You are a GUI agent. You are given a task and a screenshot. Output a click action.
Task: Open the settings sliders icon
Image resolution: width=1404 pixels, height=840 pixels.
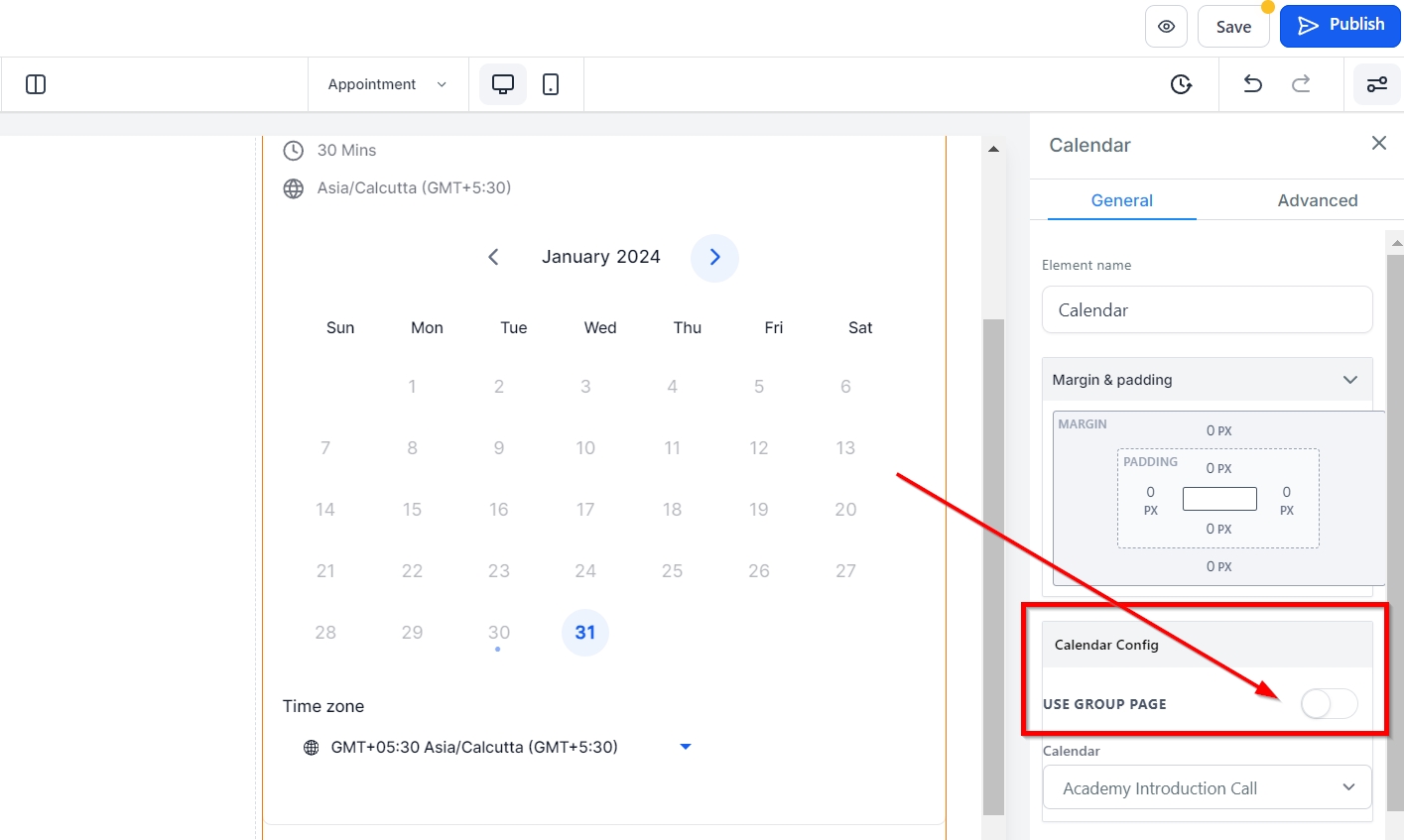coord(1377,84)
